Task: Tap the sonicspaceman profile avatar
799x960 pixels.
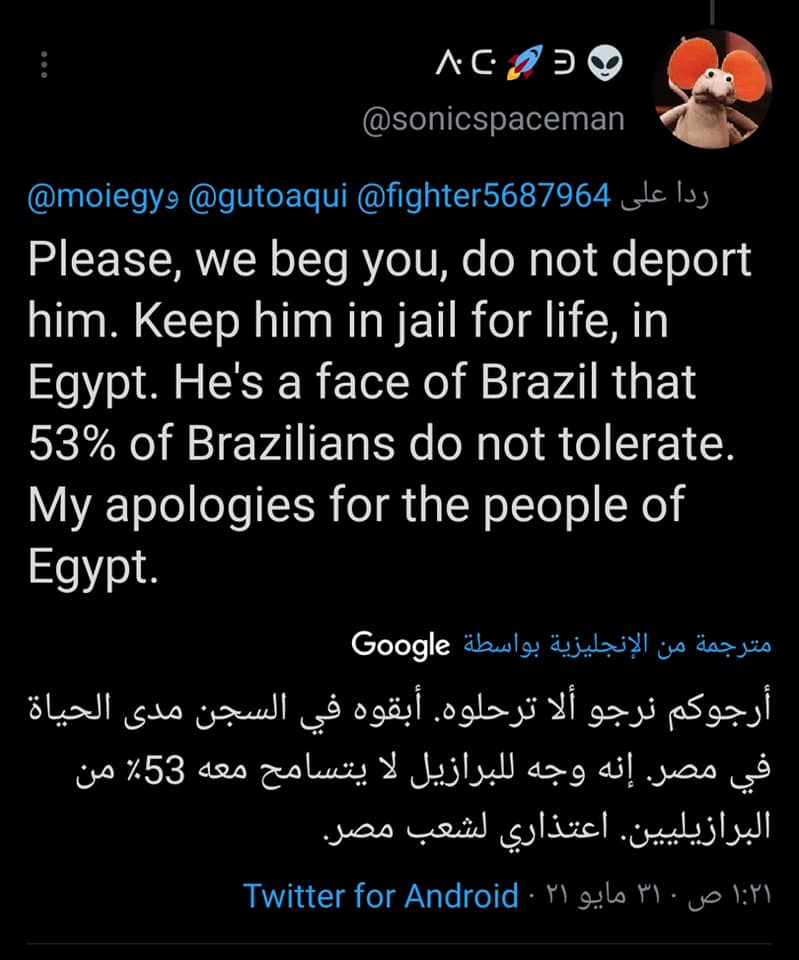Action: (711, 92)
